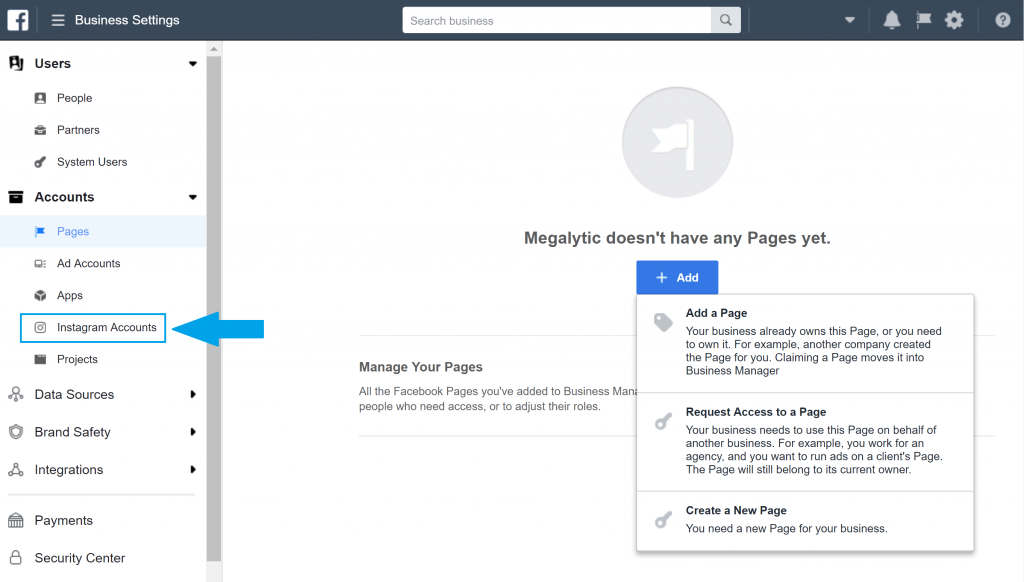Collapse the Users section arrow
The image size is (1024, 582).
(x=193, y=64)
